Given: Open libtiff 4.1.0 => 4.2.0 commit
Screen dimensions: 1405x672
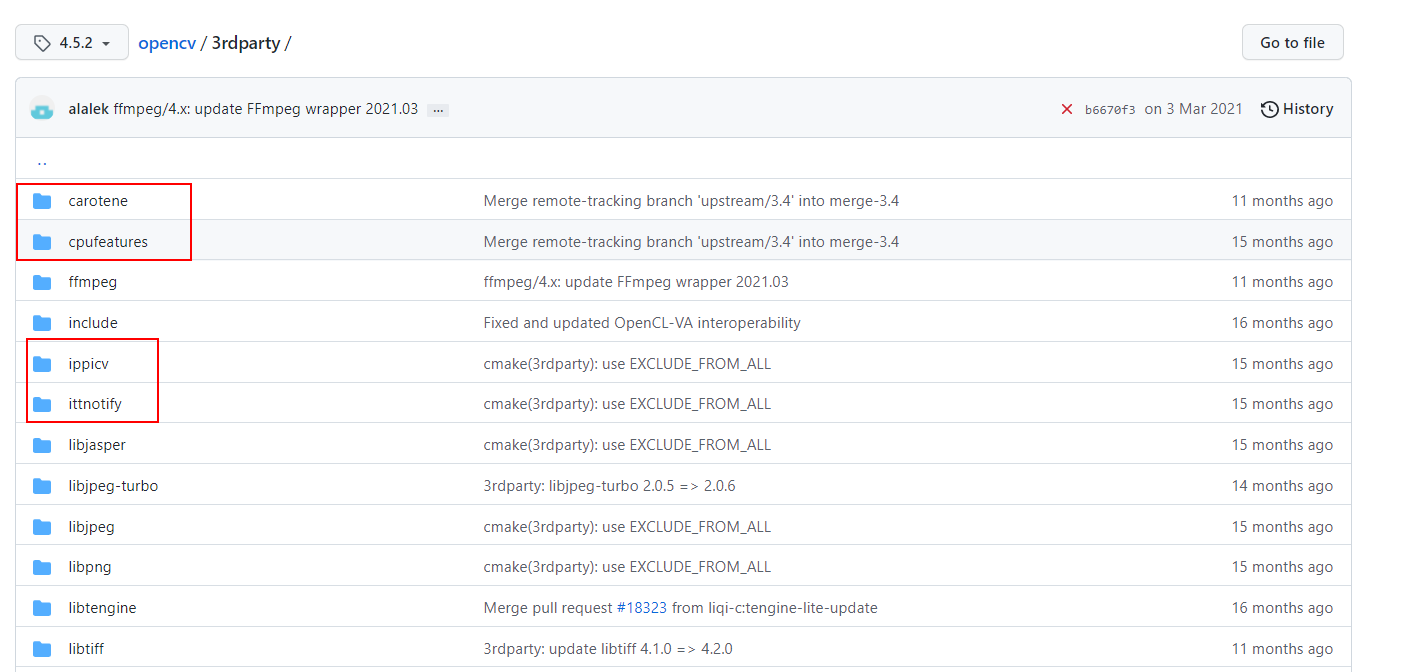Looking at the screenshot, I should click(608, 649).
